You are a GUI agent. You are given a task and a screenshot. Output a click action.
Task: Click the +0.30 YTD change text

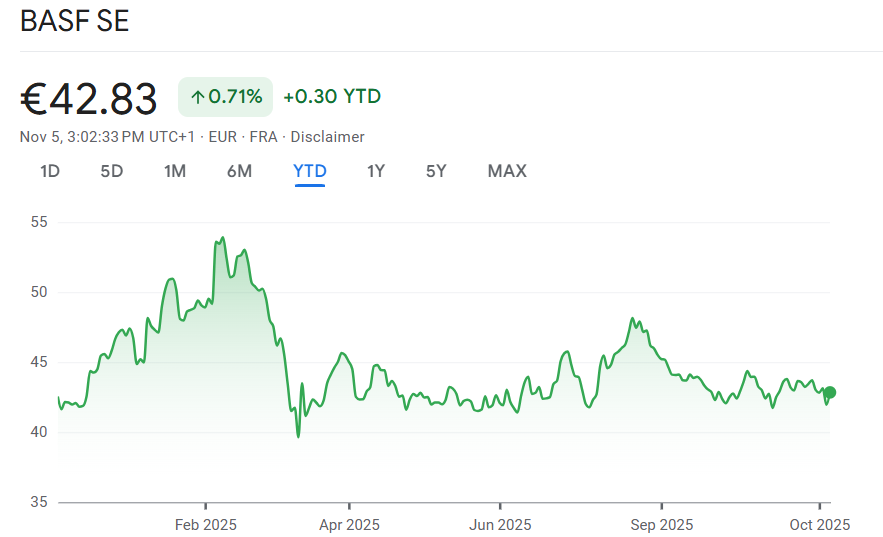point(332,97)
